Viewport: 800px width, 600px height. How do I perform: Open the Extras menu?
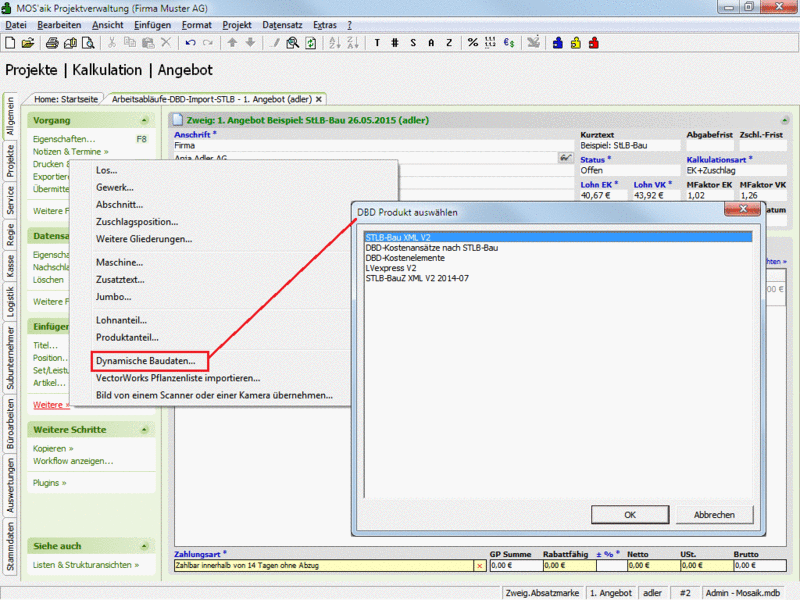325,25
